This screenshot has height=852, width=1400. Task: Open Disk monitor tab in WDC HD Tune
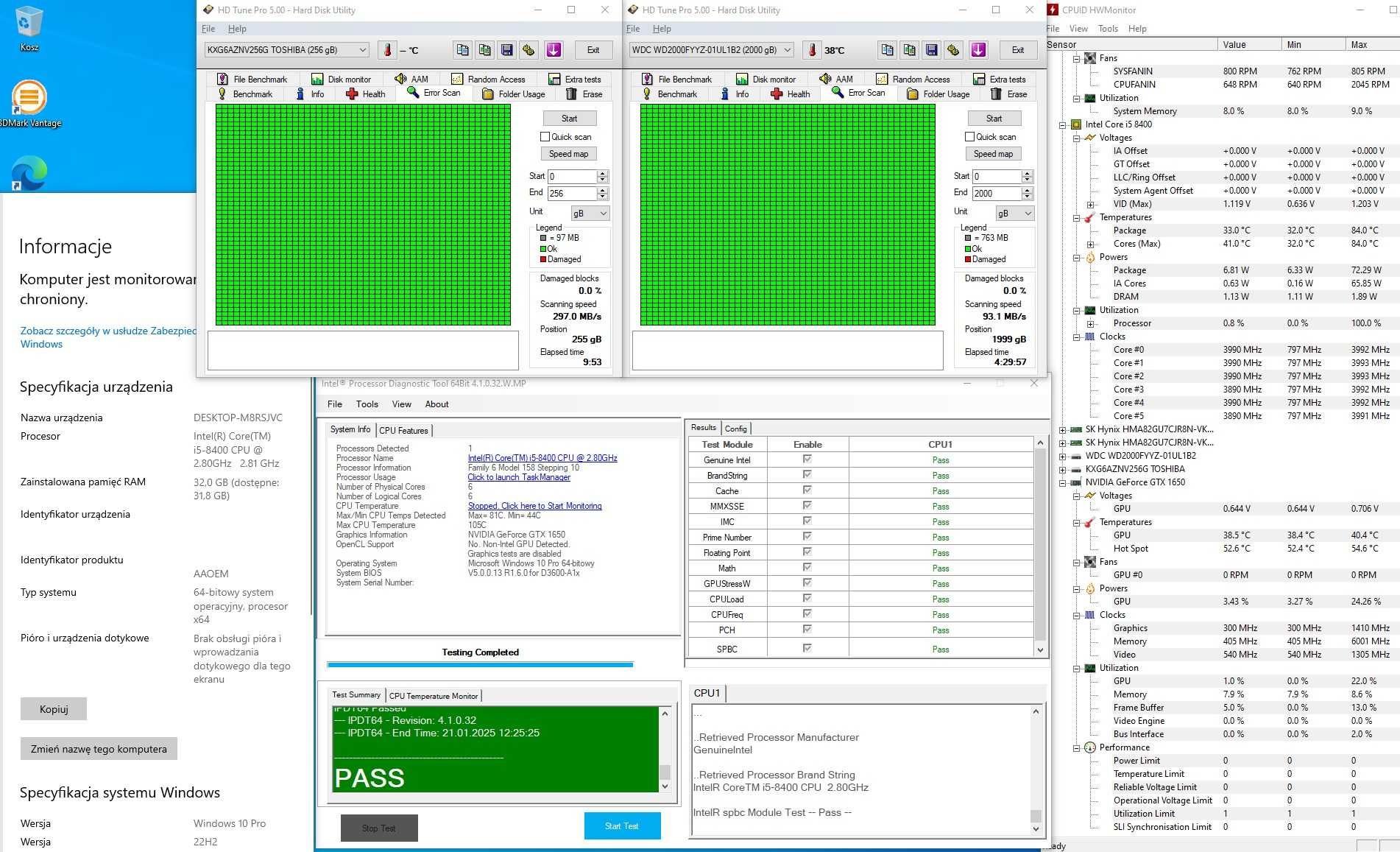[766, 79]
